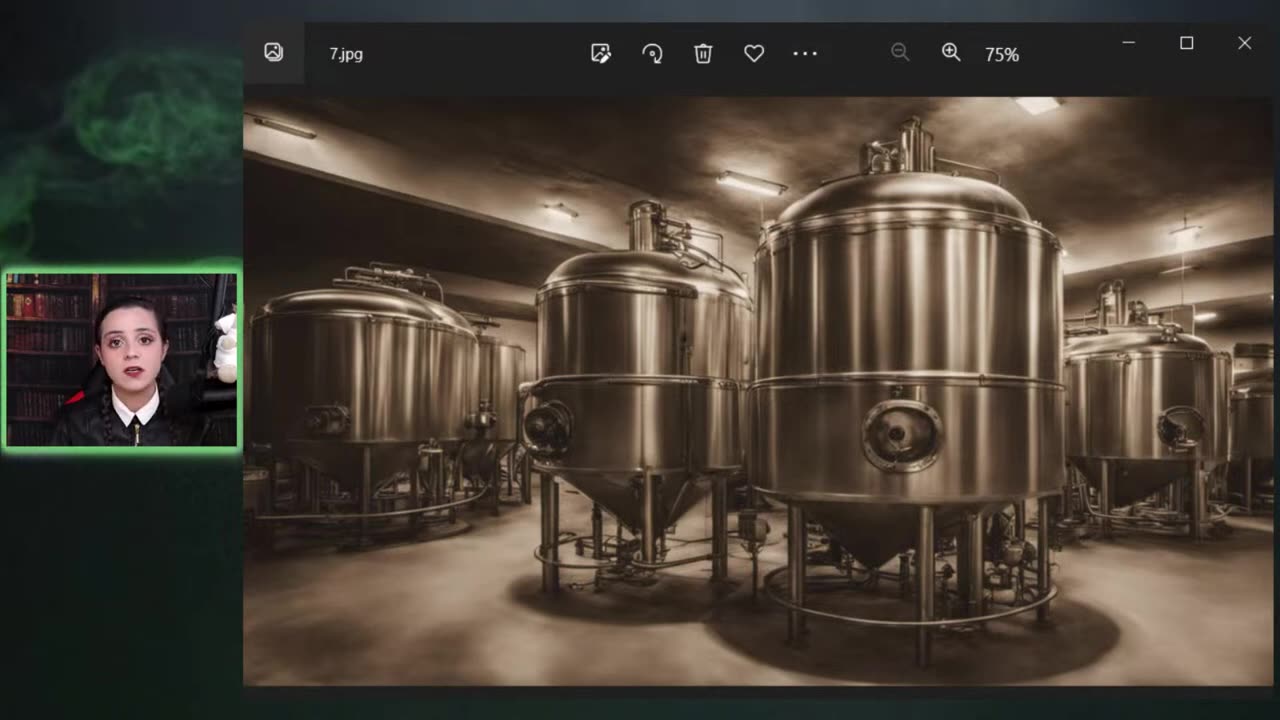This screenshot has height=720, width=1280.
Task: Rotate the image with the rotate icon
Action: point(652,54)
